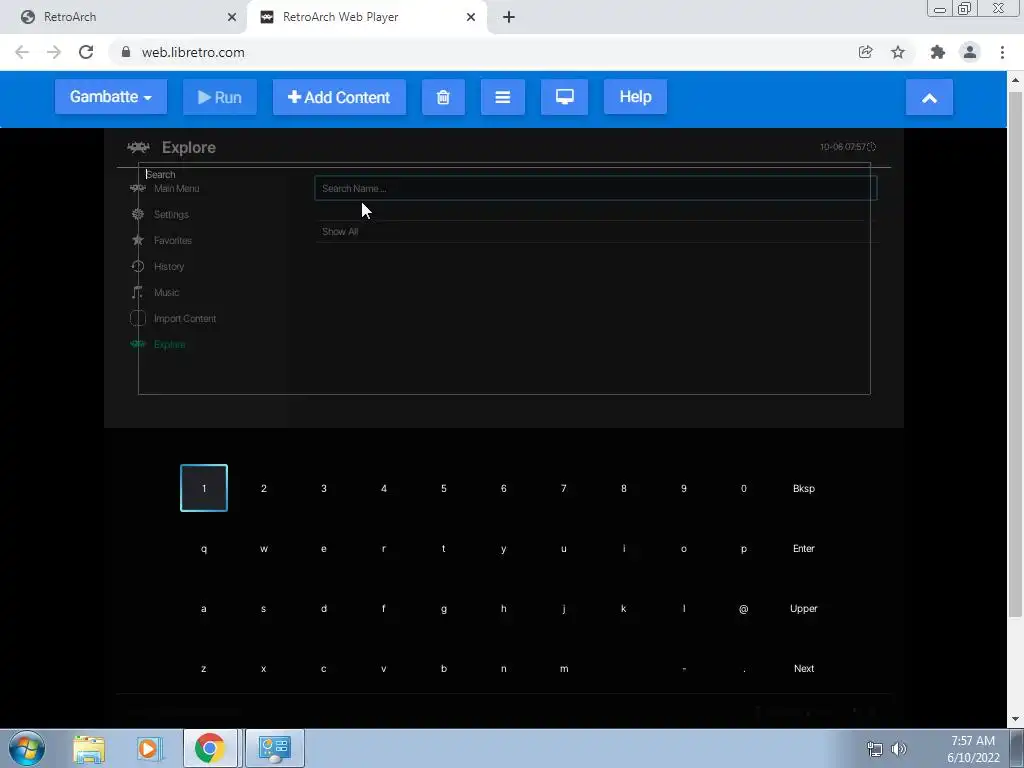Open the Chrome profile icon
Image resolution: width=1024 pixels, height=768 pixels.
click(970, 52)
